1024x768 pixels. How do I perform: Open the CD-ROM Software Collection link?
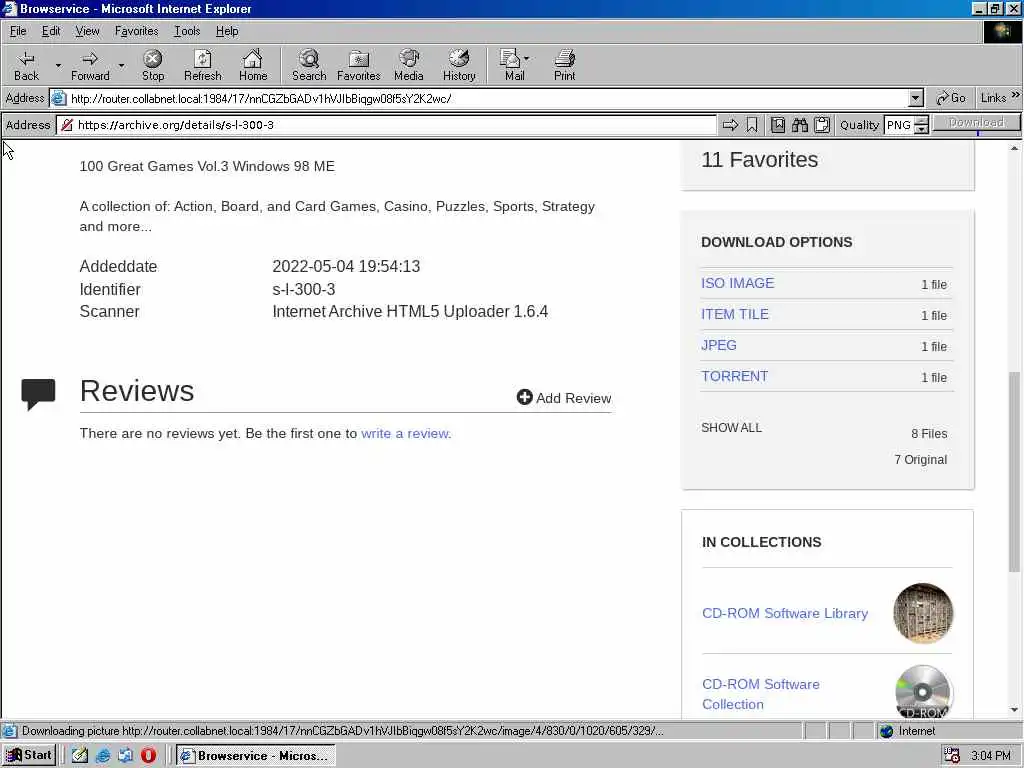pos(760,694)
